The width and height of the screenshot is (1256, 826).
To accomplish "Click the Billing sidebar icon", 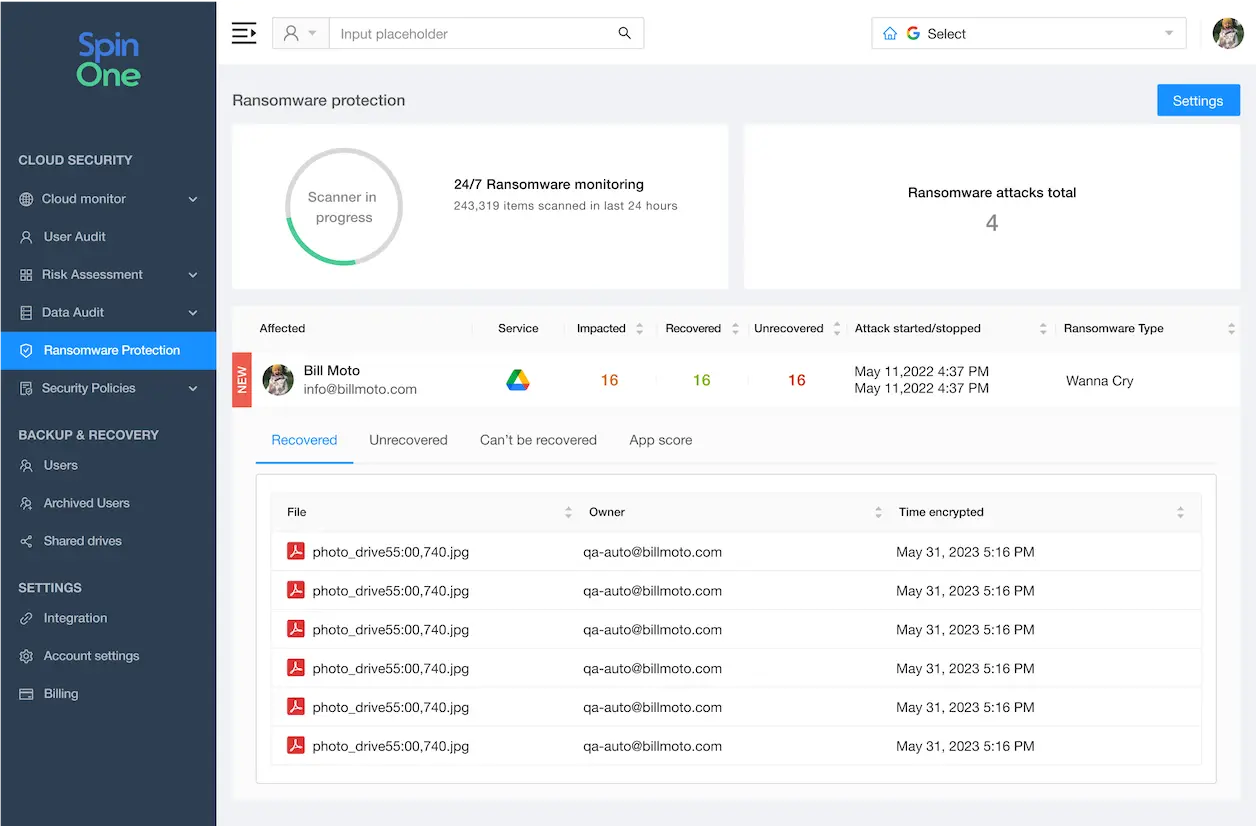I will pyautogui.click(x=26, y=694).
